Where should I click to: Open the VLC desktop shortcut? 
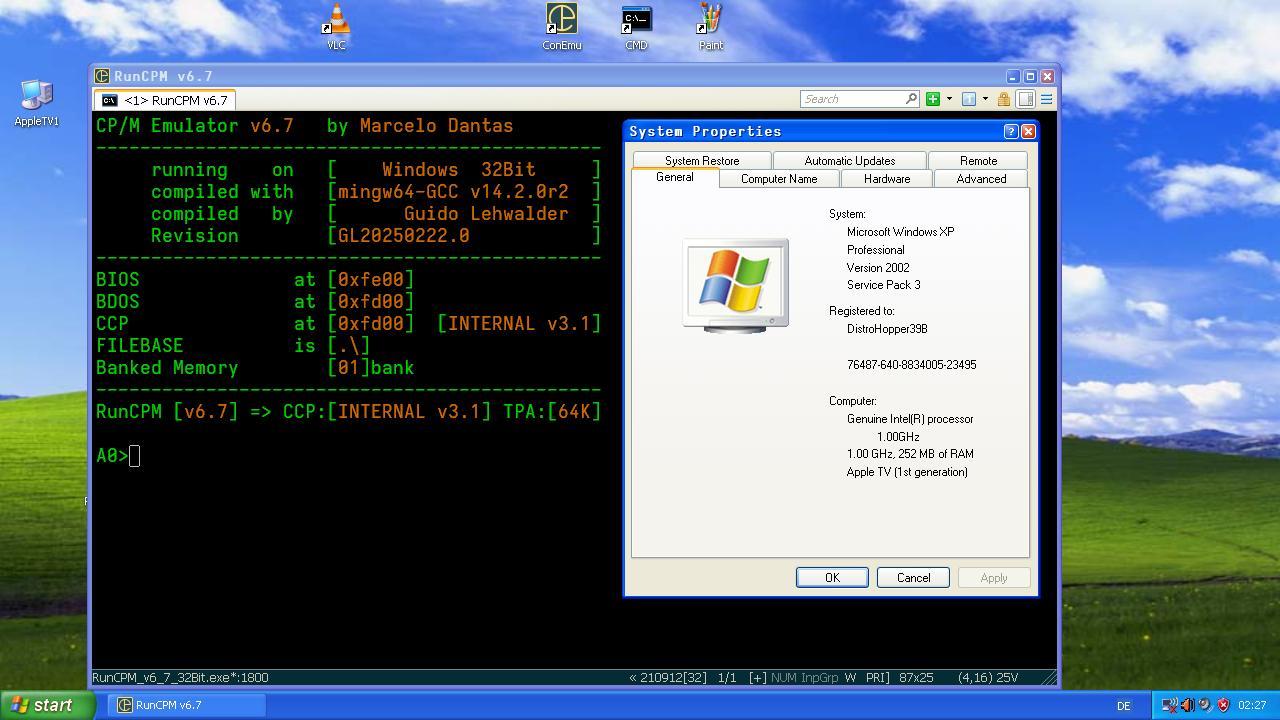(336, 26)
